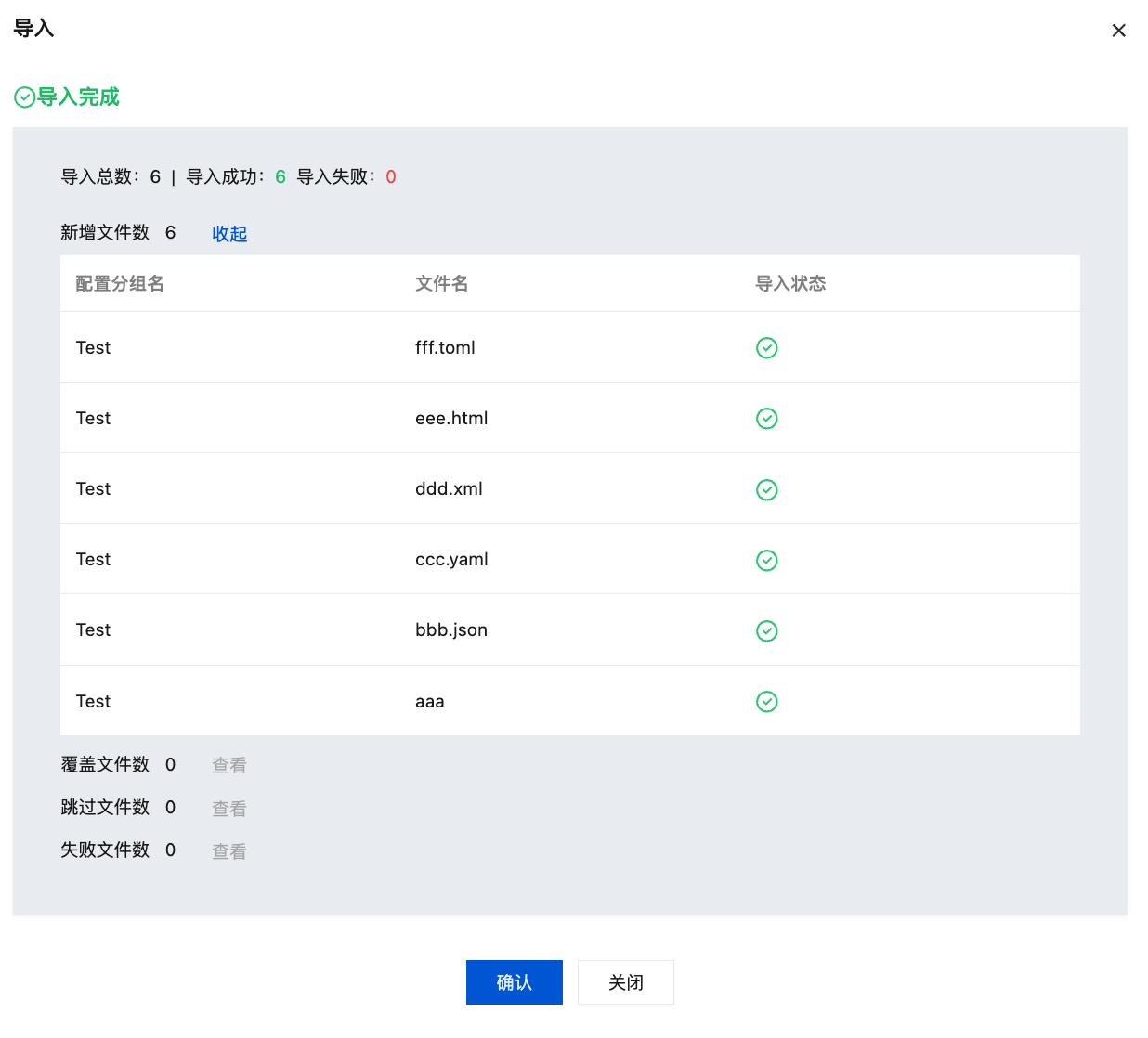
Task: Click the 配置分组名 column header
Action: (120, 284)
